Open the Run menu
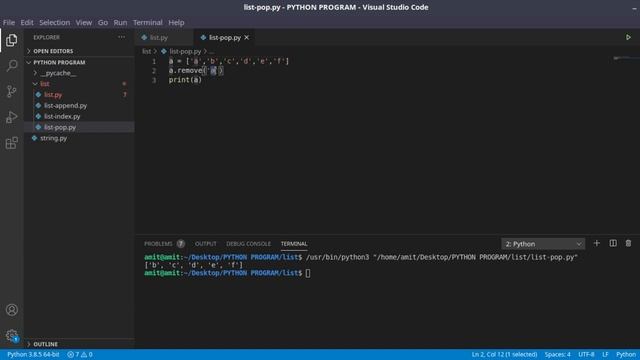 120,22
